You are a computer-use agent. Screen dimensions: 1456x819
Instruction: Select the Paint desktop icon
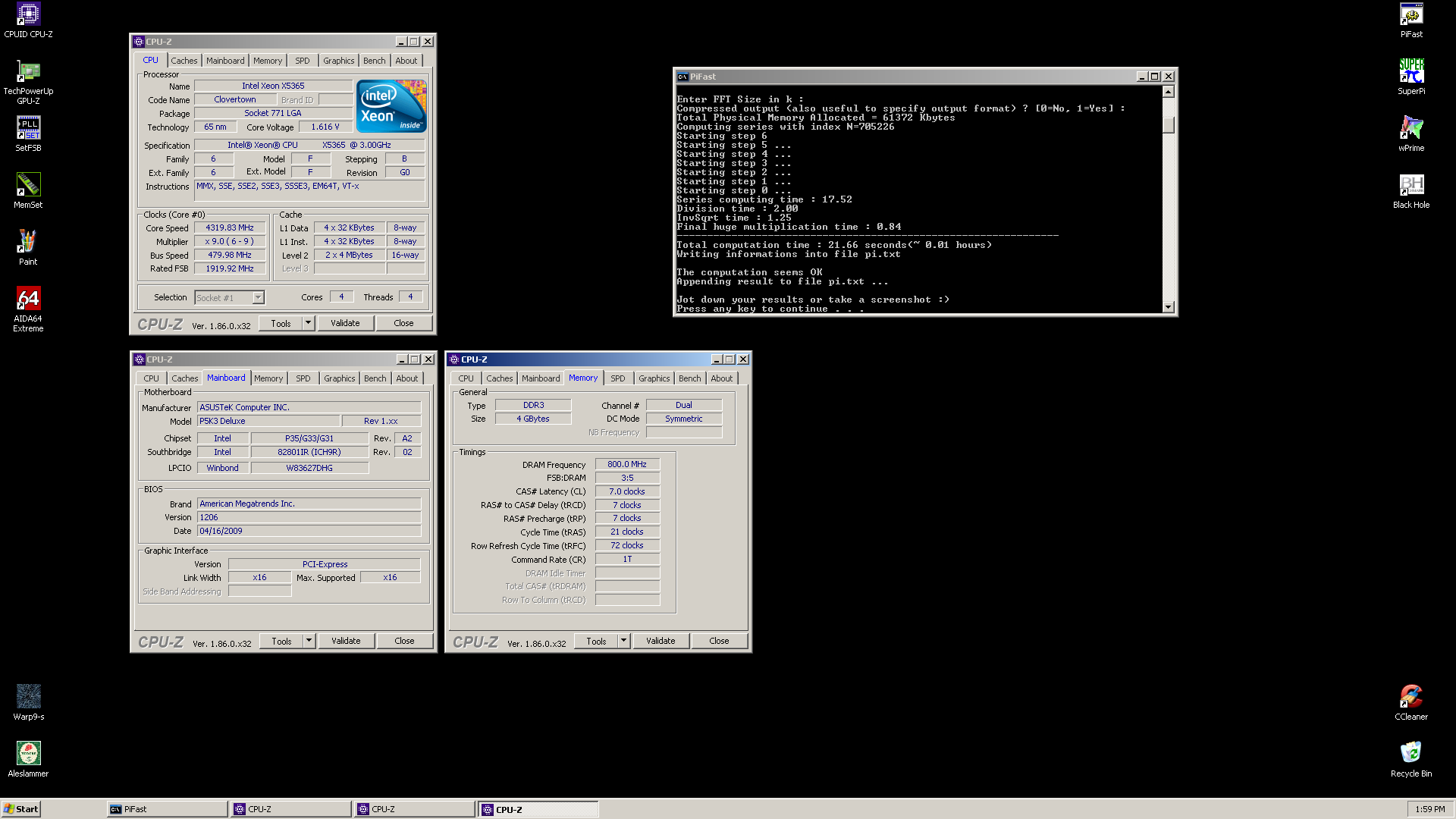coord(28,248)
